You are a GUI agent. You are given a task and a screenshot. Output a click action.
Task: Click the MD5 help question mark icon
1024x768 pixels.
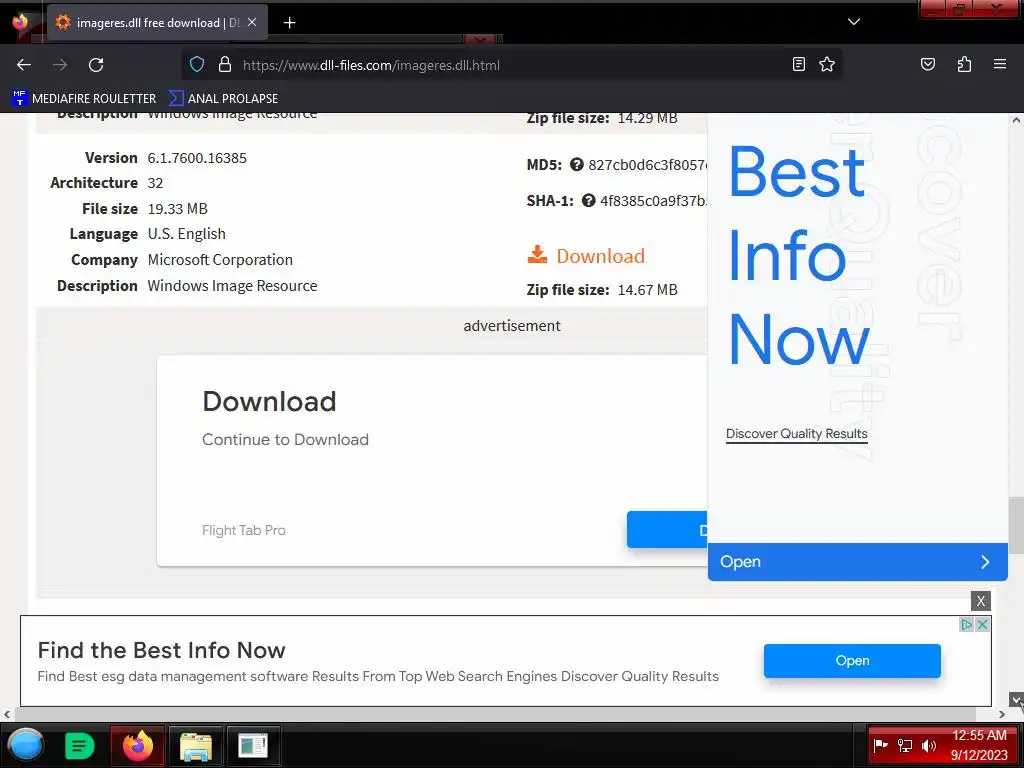[x=576, y=165]
